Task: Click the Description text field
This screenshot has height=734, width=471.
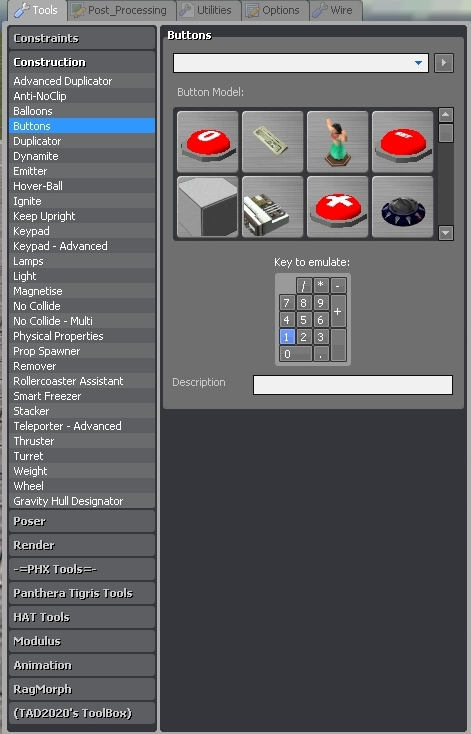Action: [x=353, y=385]
